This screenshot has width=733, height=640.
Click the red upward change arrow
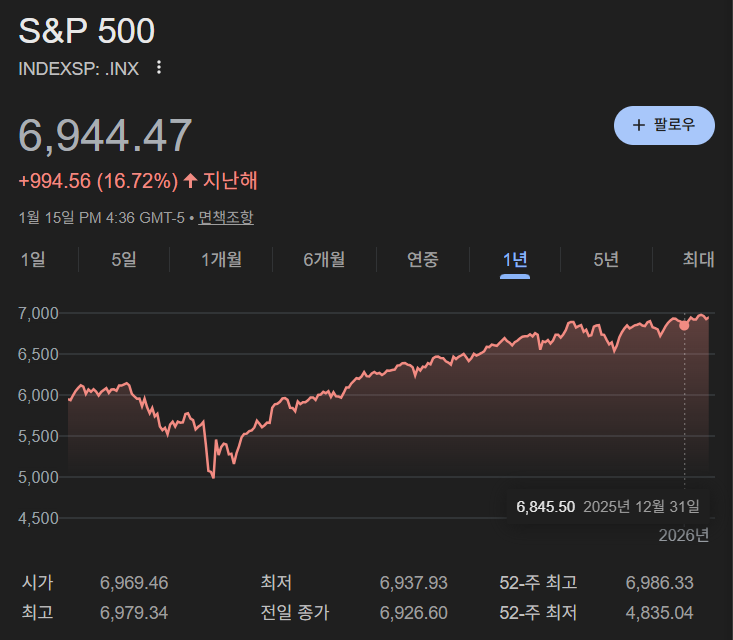coord(190,181)
